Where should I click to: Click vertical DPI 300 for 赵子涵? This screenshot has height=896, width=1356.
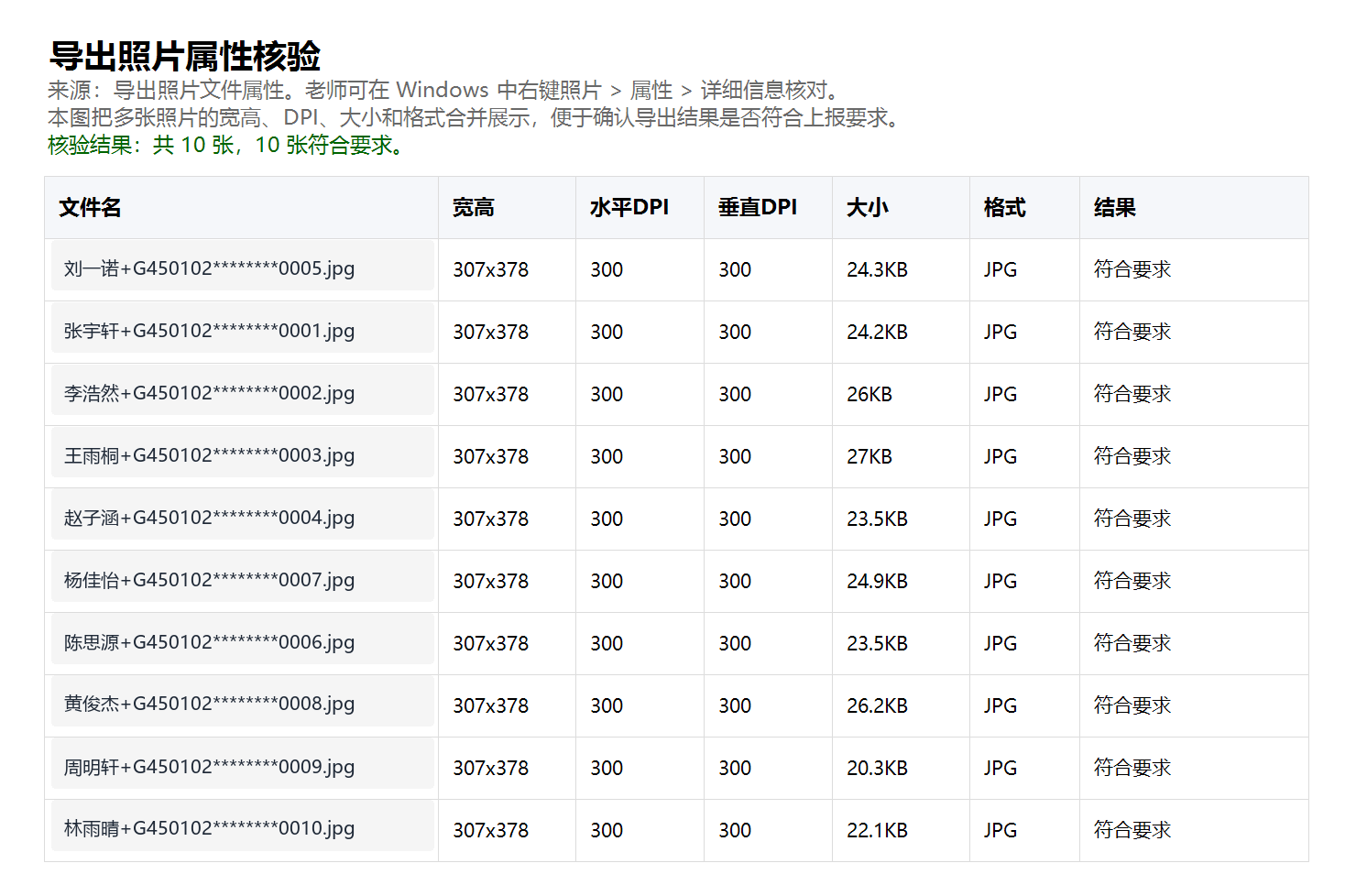click(x=735, y=519)
